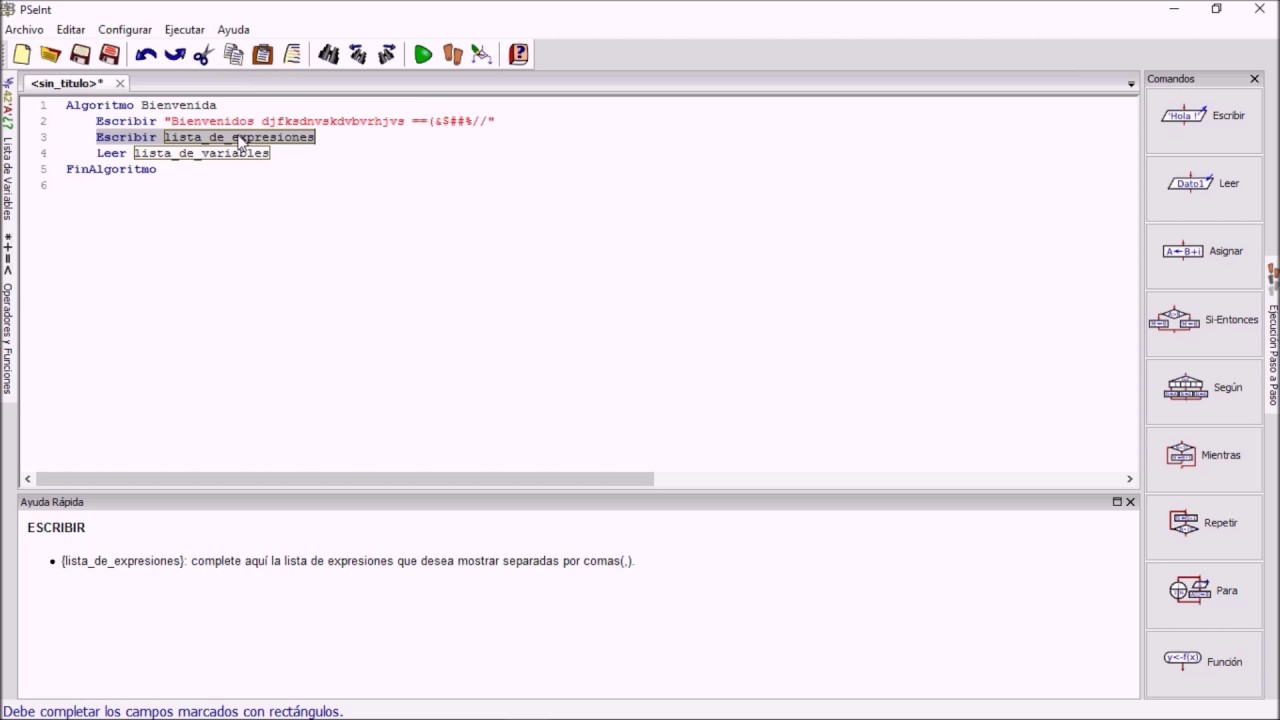The image size is (1280, 720).
Task: Copy the selection with the copy icon
Action: click(x=234, y=55)
